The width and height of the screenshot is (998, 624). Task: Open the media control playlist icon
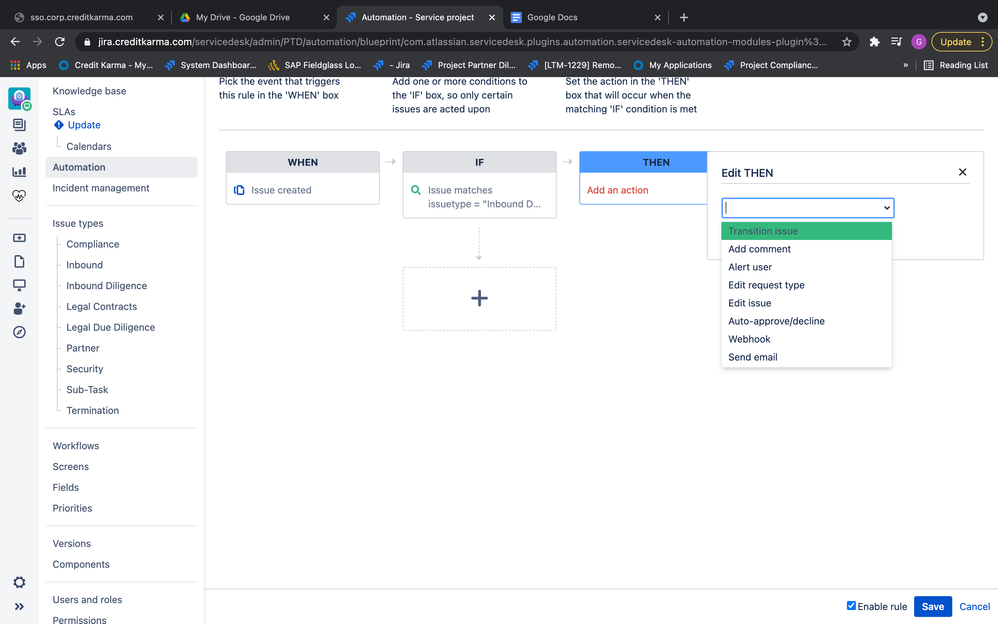click(896, 41)
